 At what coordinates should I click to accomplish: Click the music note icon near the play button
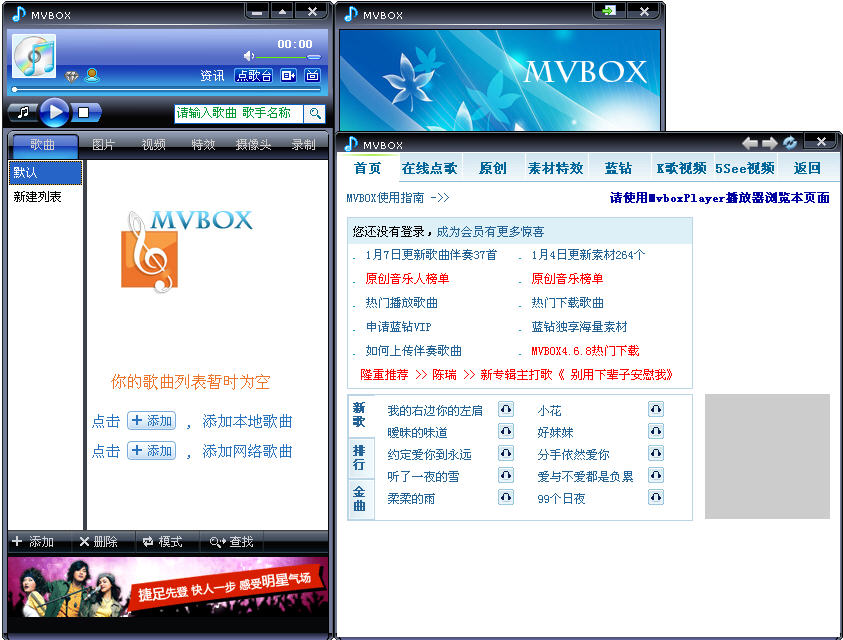coord(23,112)
